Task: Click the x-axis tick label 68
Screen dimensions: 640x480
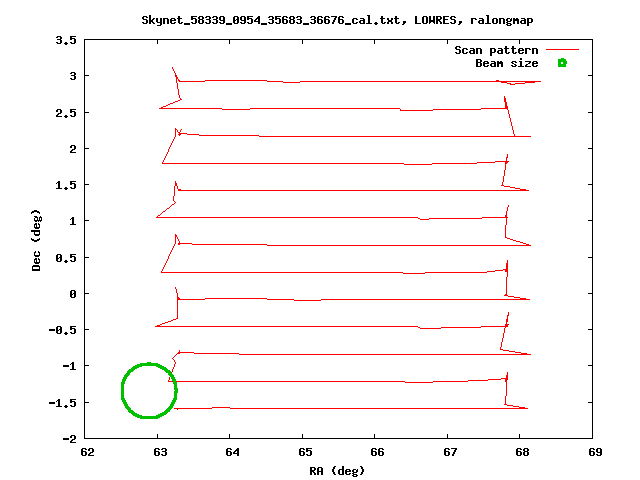Action: point(522,452)
